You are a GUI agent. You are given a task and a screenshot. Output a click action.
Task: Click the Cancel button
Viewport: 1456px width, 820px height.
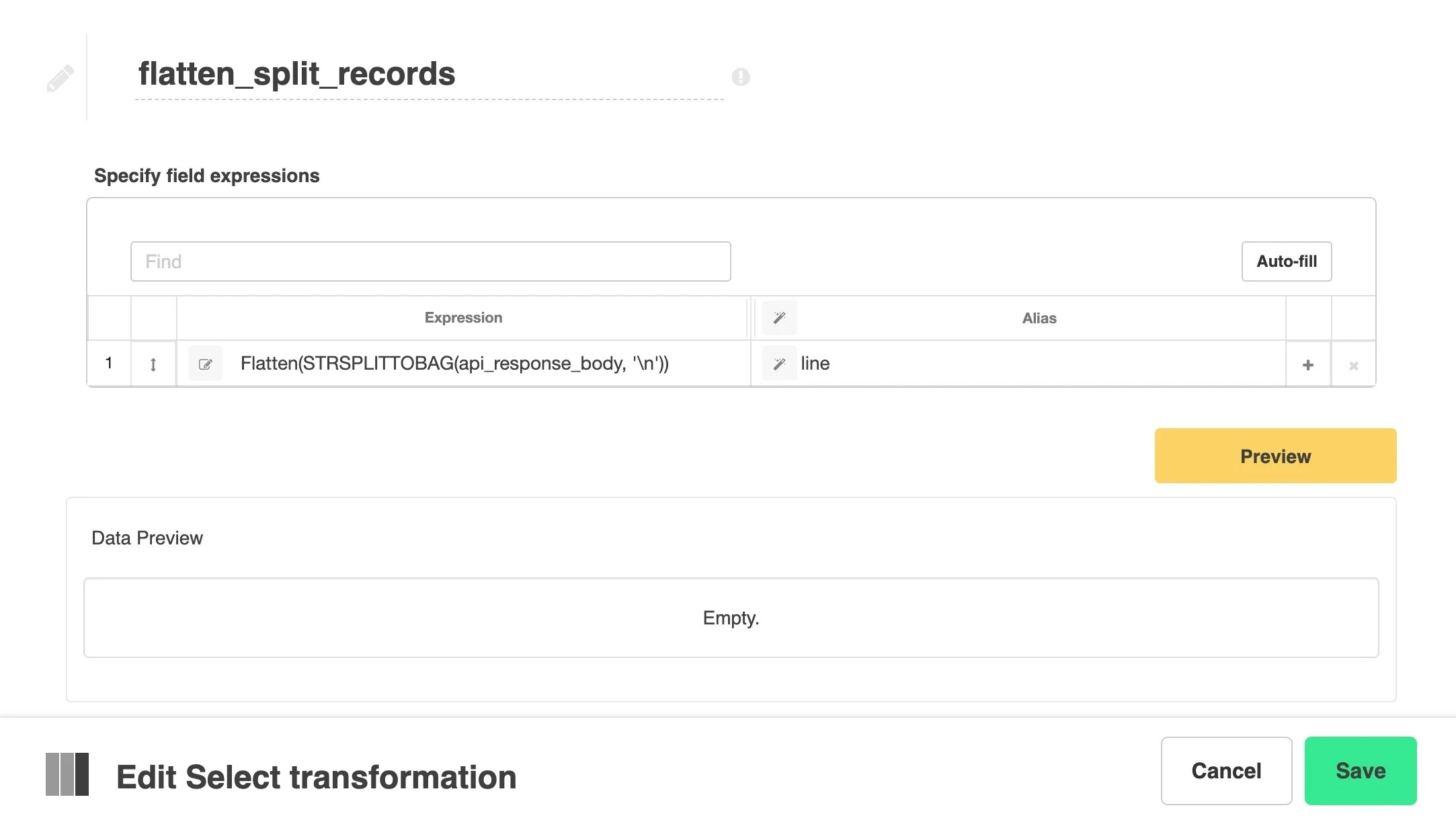pyautogui.click(x=1226, y=771)
